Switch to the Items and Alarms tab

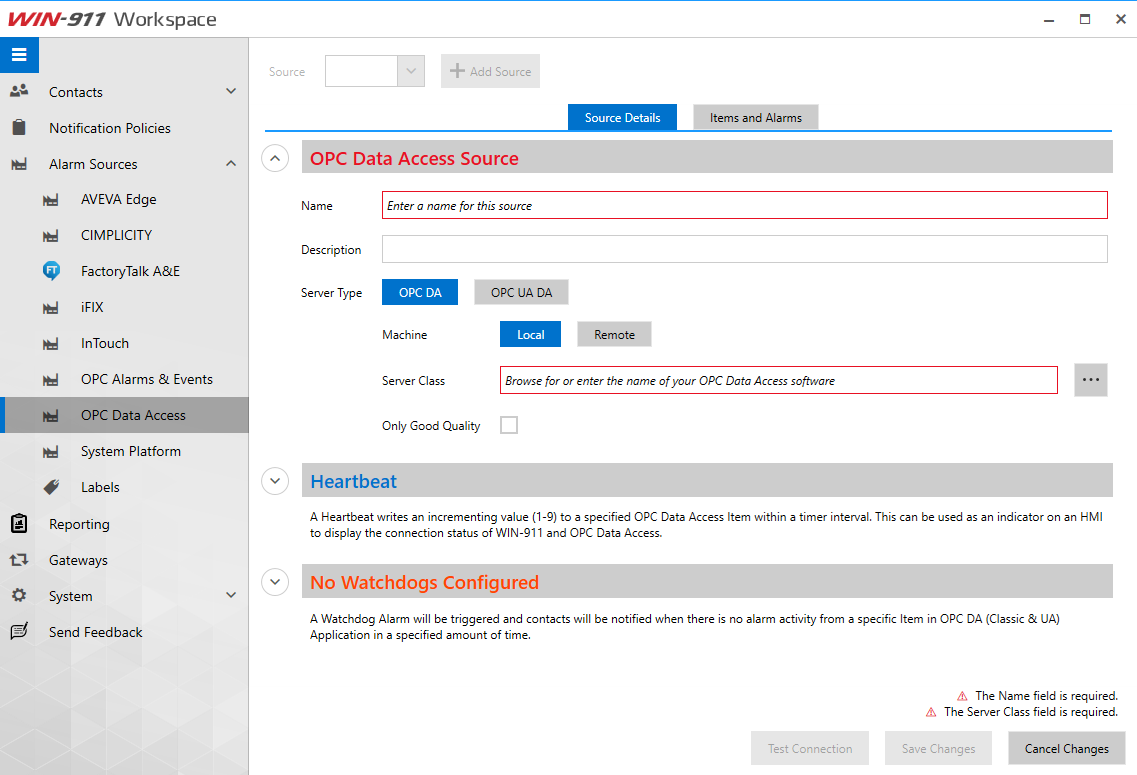pyautogui.click(x=756, y=117)
